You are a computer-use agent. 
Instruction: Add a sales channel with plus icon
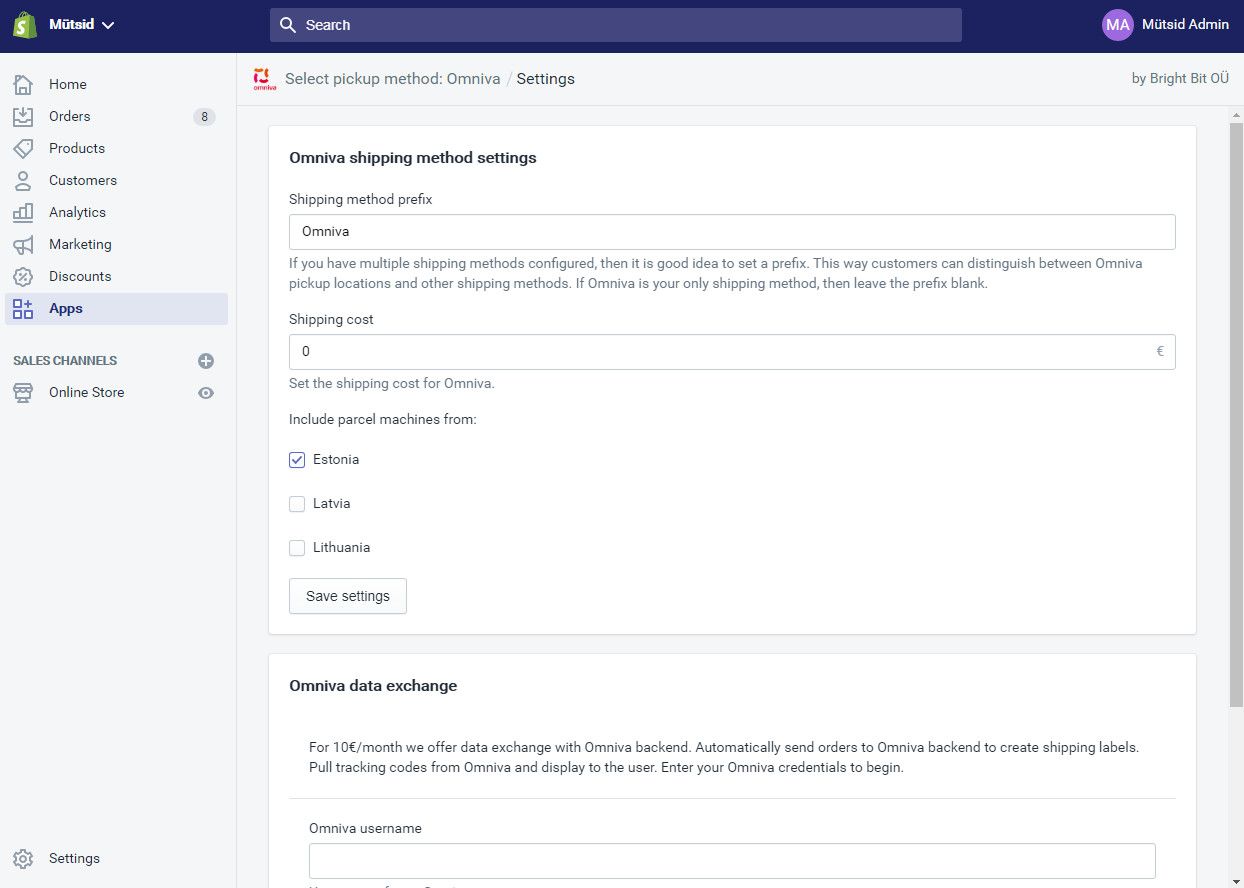click(206, 361)
